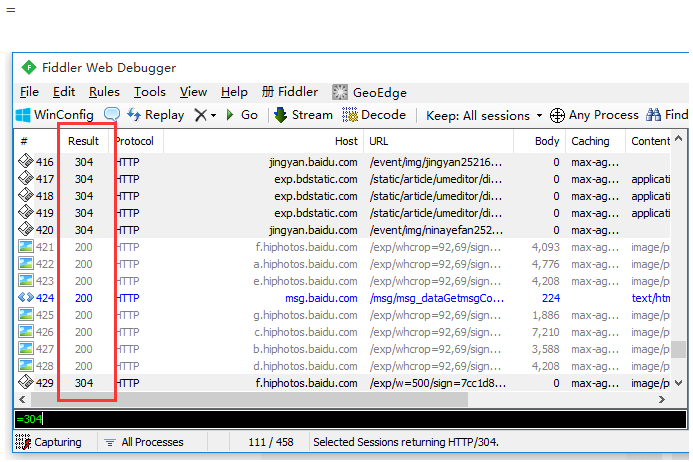Click body size 3,588 in row 427

click(546, 349)
